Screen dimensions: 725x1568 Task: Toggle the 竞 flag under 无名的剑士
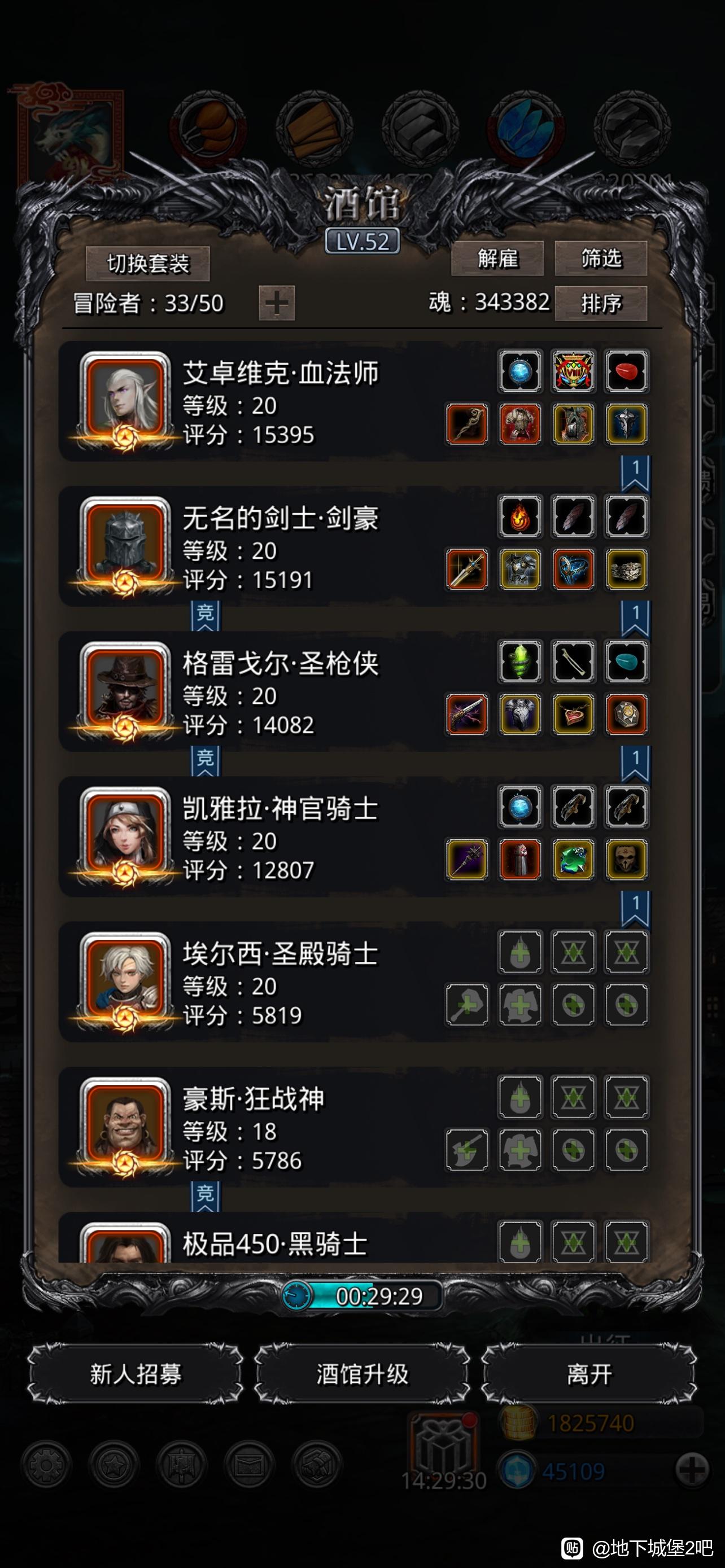206,615
